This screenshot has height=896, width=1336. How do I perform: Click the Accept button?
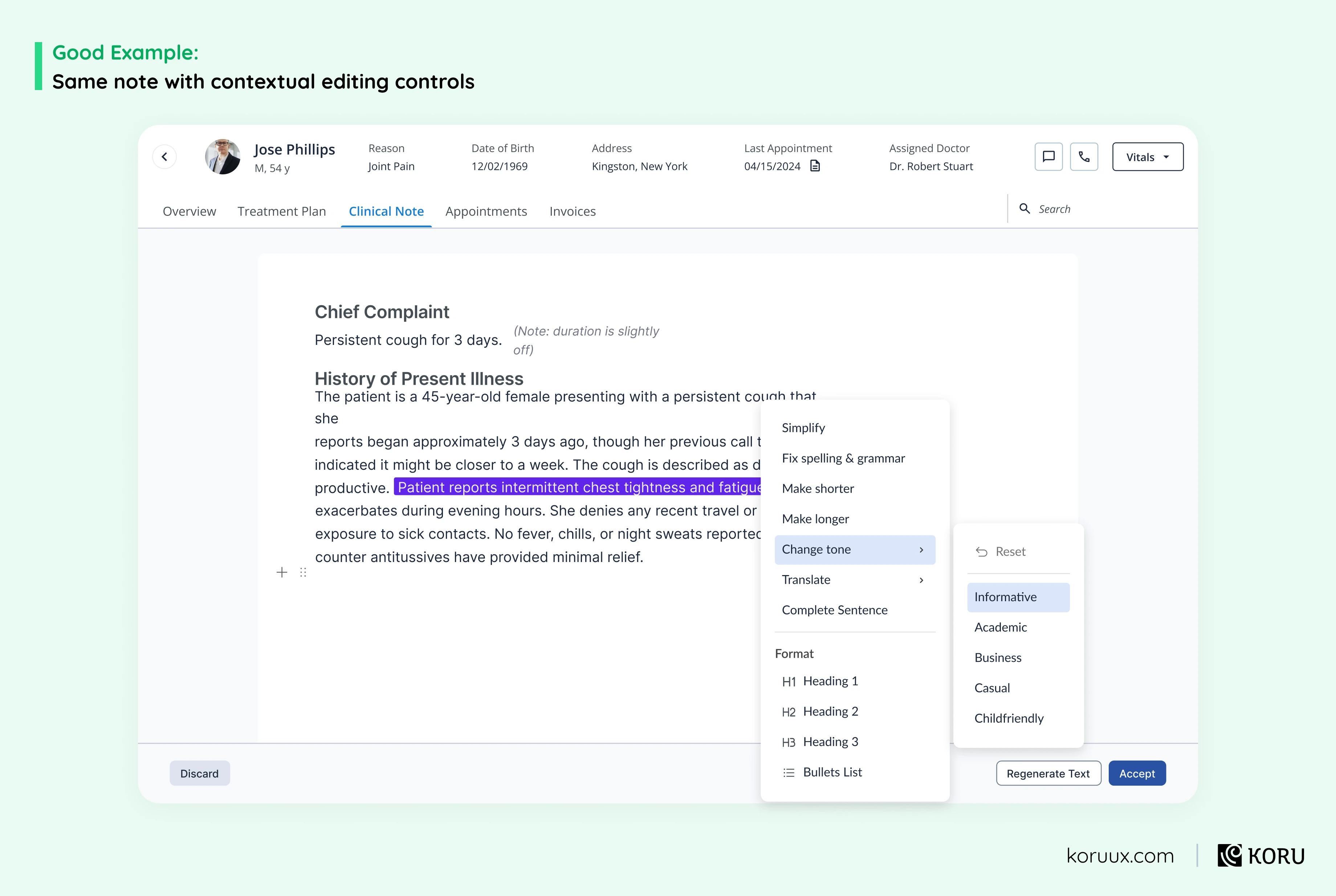click(1137, 773)
